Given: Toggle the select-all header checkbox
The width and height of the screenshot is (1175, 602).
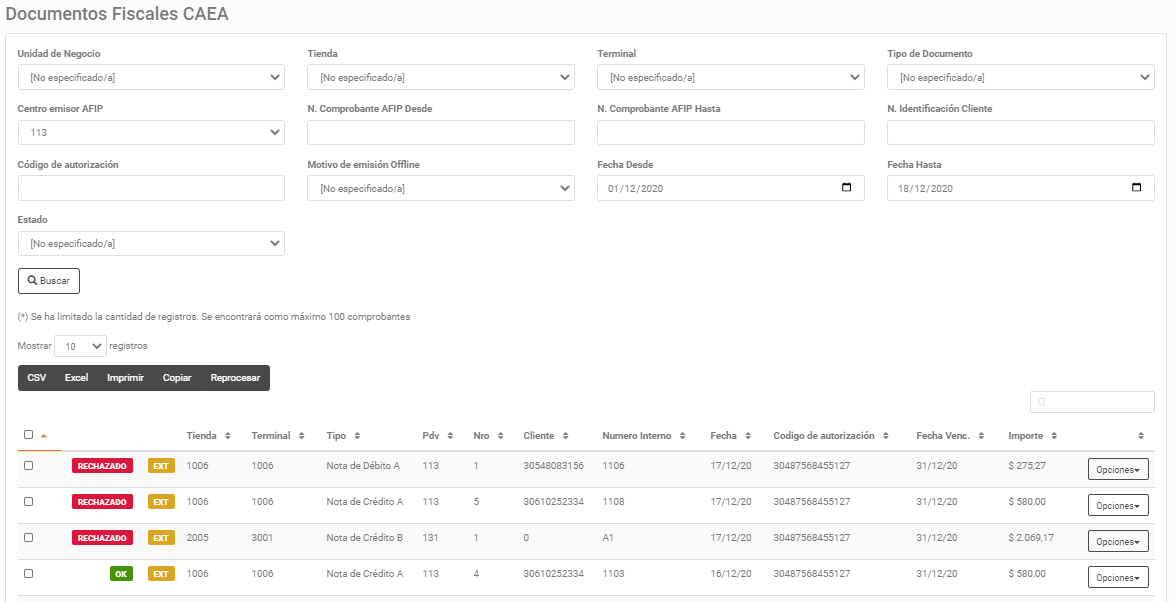Looking at the screenshot, I should click(28, 435).
